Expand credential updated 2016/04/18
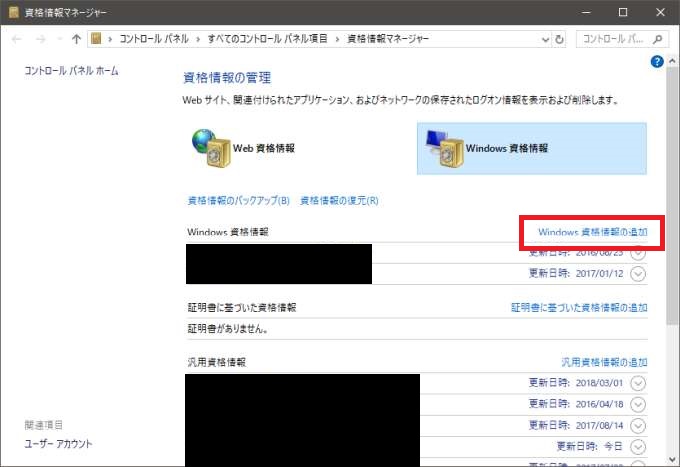Screen dimensions: 680x467 coord(638,405)
